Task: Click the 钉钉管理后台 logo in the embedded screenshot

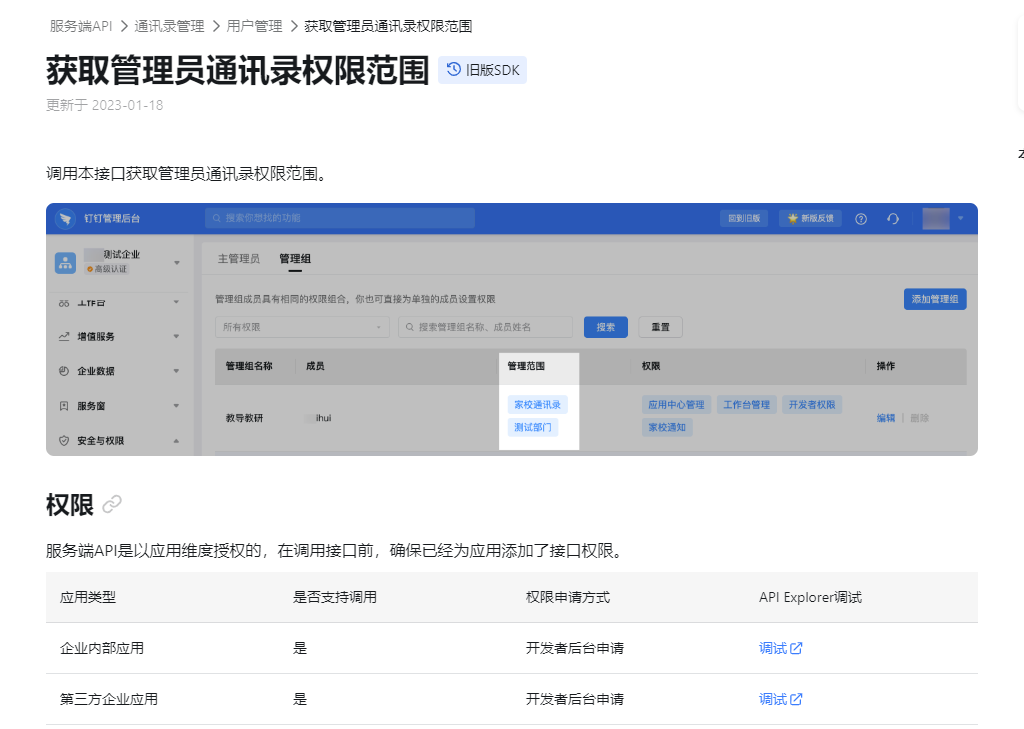Action: pos(65,218)
